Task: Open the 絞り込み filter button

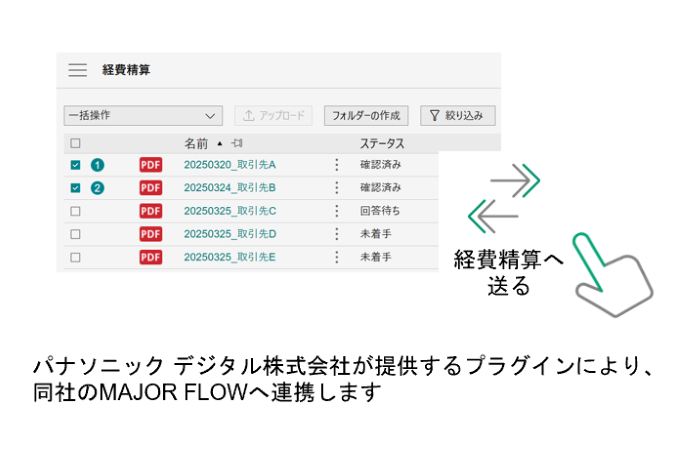Action: coord(458,116)
